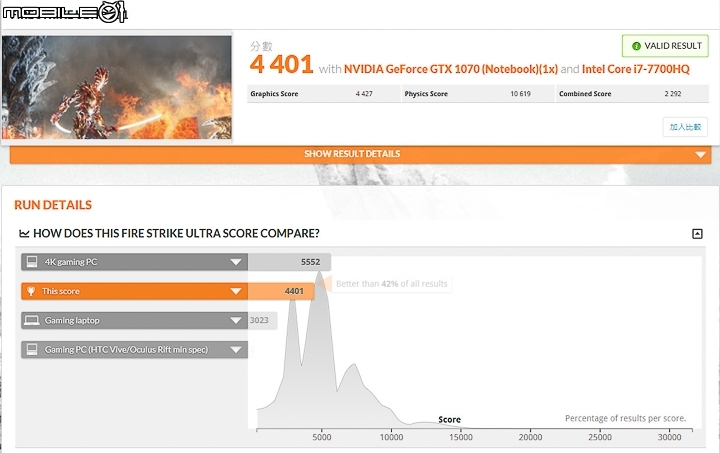This screenshot has height=453, width=720.
Task: Select the Graphics Score value 4 427
Action: click(x=364, y=94)
